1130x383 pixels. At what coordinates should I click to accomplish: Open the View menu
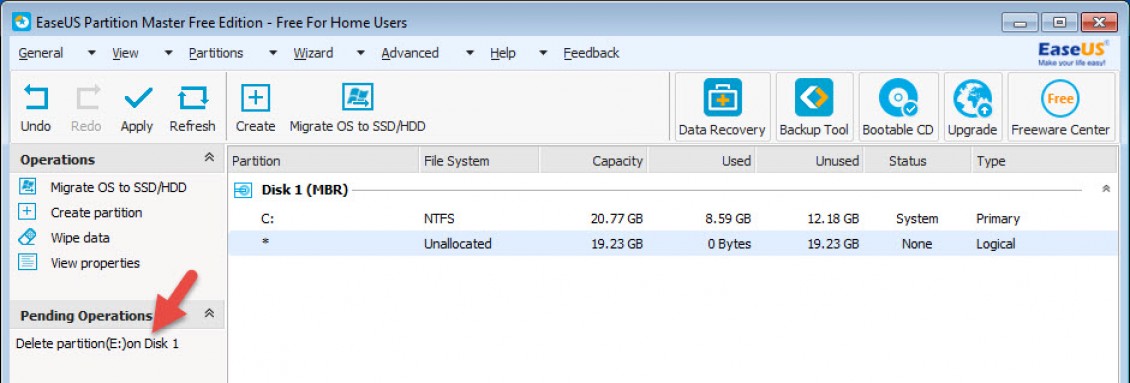[x=125, y=53]
